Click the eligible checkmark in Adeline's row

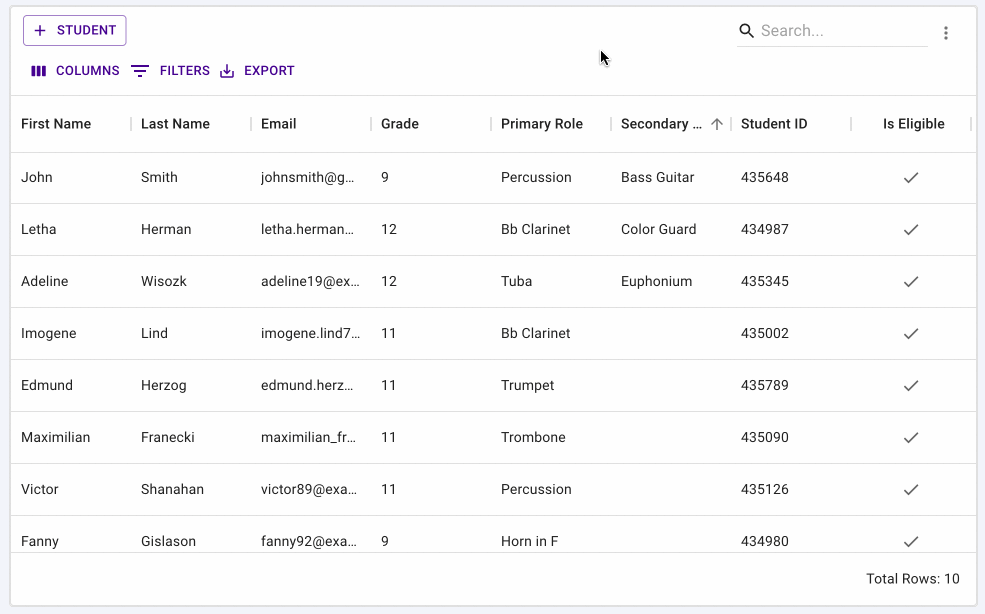pyautogui.click(x=911, y=282)
